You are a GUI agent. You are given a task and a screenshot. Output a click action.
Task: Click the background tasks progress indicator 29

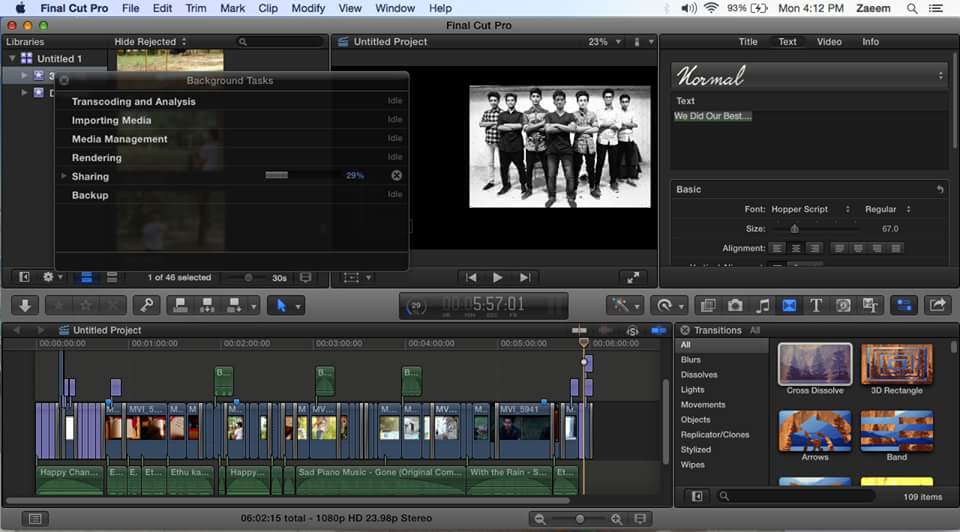pos(416,305)
